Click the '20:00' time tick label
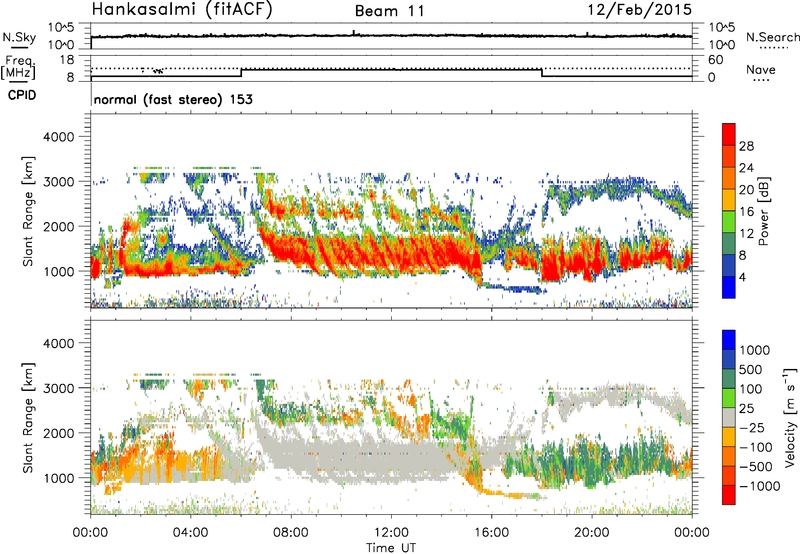Image resolution: width=800 pixels, height=554 pixels. (x=591, y=533)
